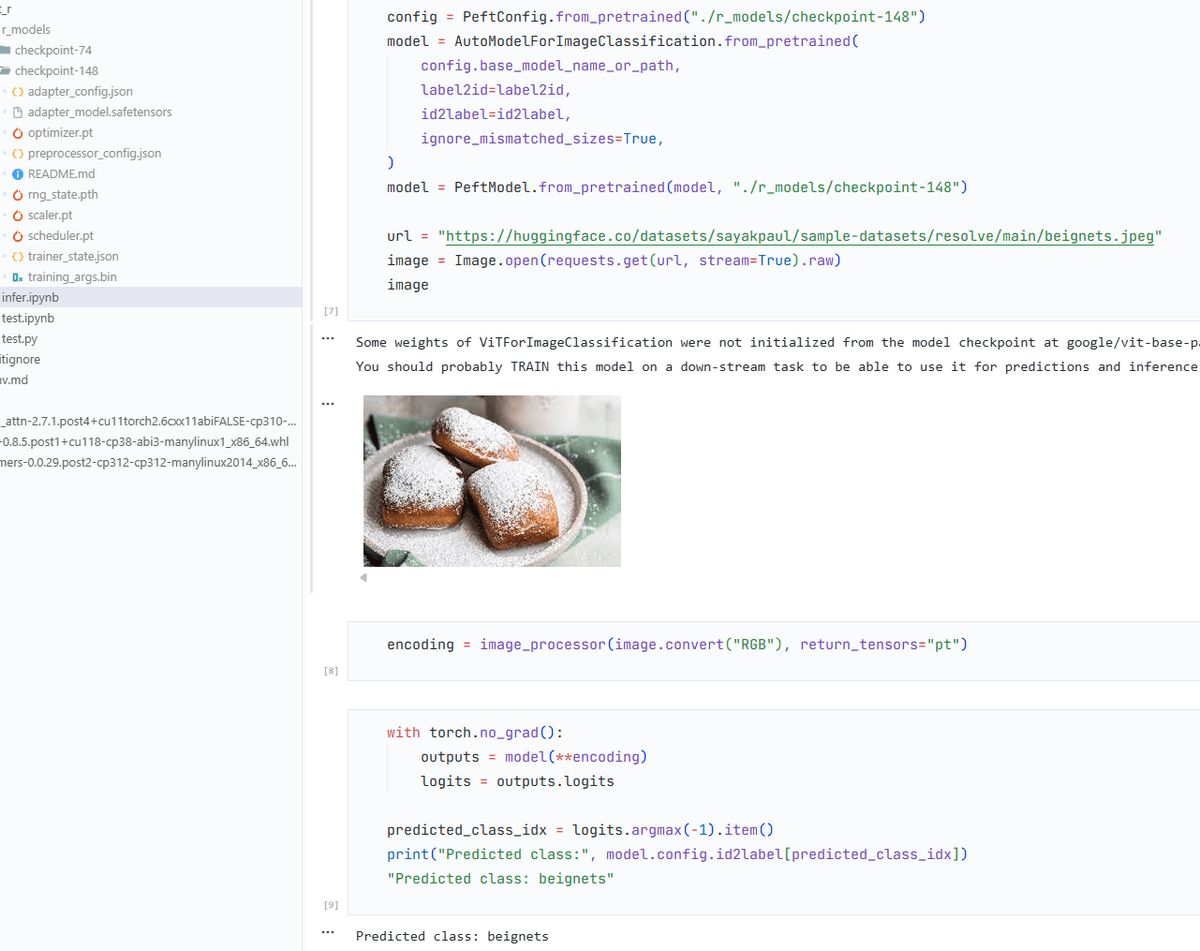This screenshot has height=951, width=1200.
Task: Click the training_args.bin binary file icon
Action: (18, 277)
